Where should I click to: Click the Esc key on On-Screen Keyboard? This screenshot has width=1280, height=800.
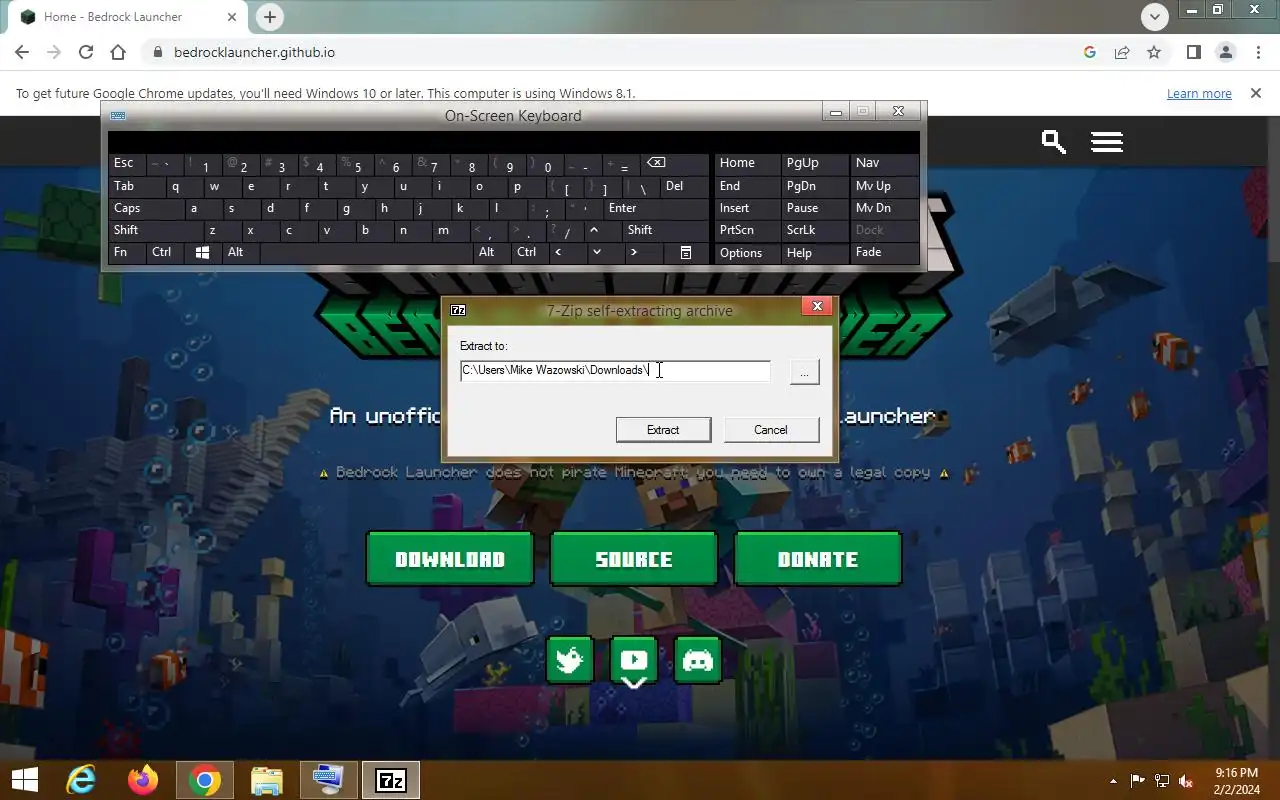127,163
